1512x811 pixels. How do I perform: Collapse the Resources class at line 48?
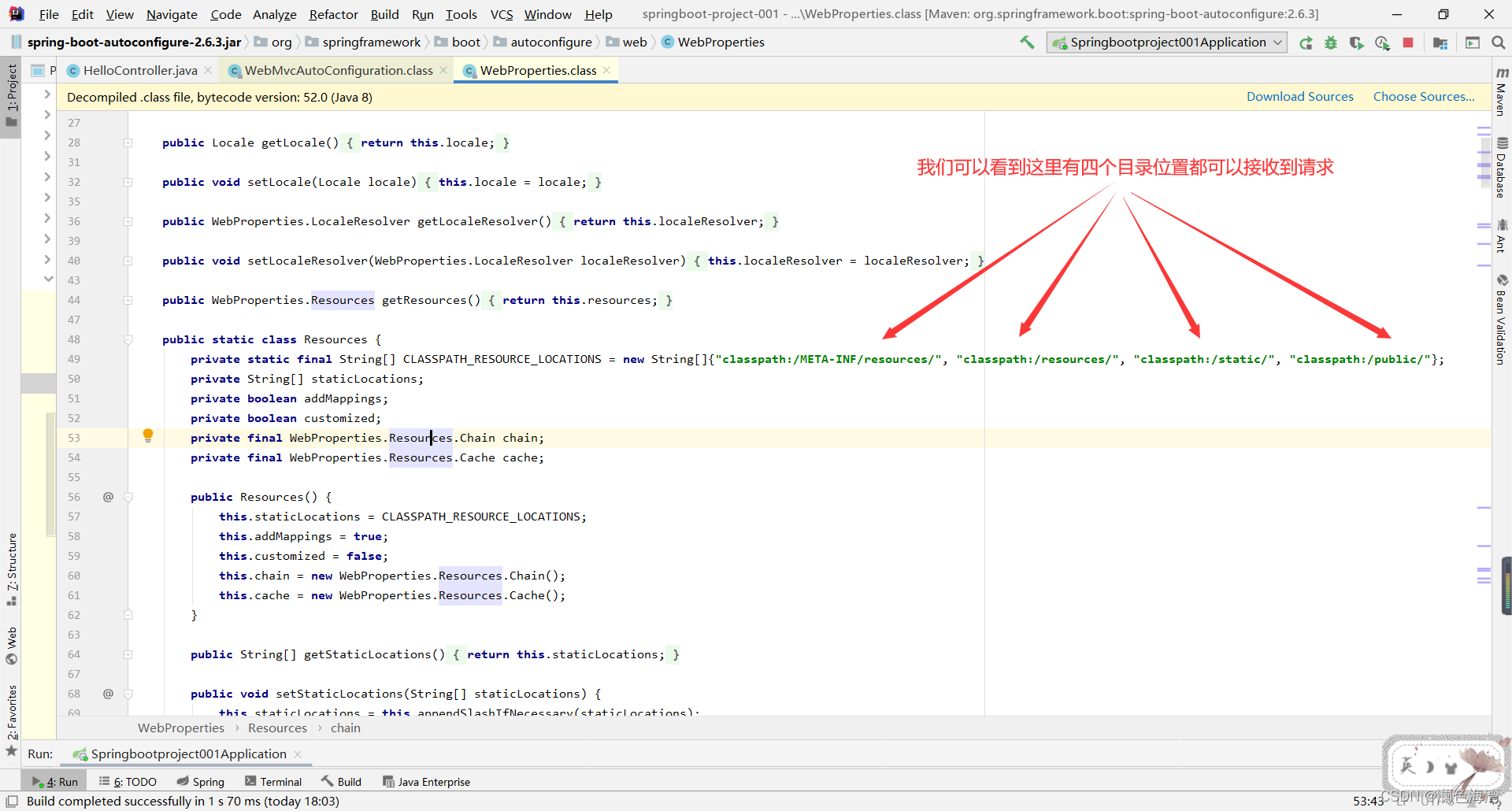[x=128, y=339]
